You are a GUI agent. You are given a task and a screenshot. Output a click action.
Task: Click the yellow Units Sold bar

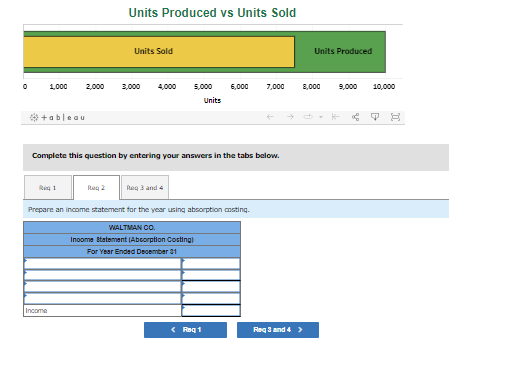(x=159, y=52)
